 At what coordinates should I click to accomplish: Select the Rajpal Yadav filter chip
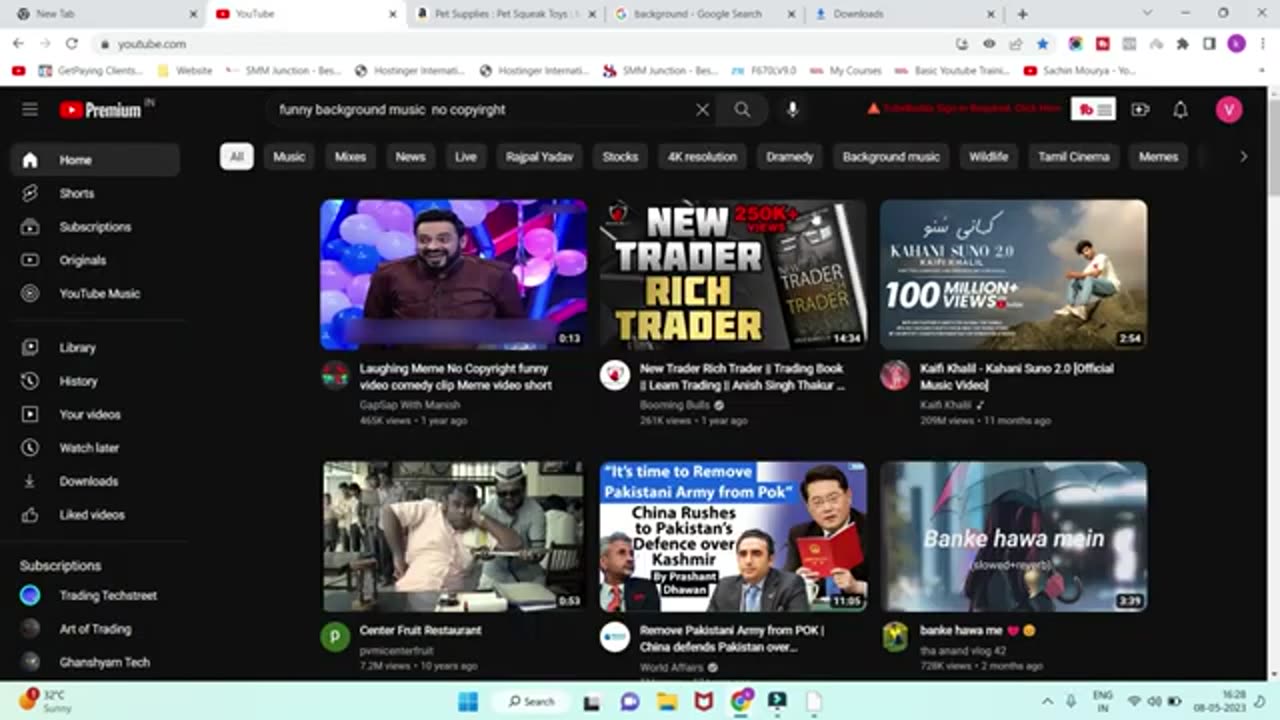pyautogui.click(x=539, y=157)
